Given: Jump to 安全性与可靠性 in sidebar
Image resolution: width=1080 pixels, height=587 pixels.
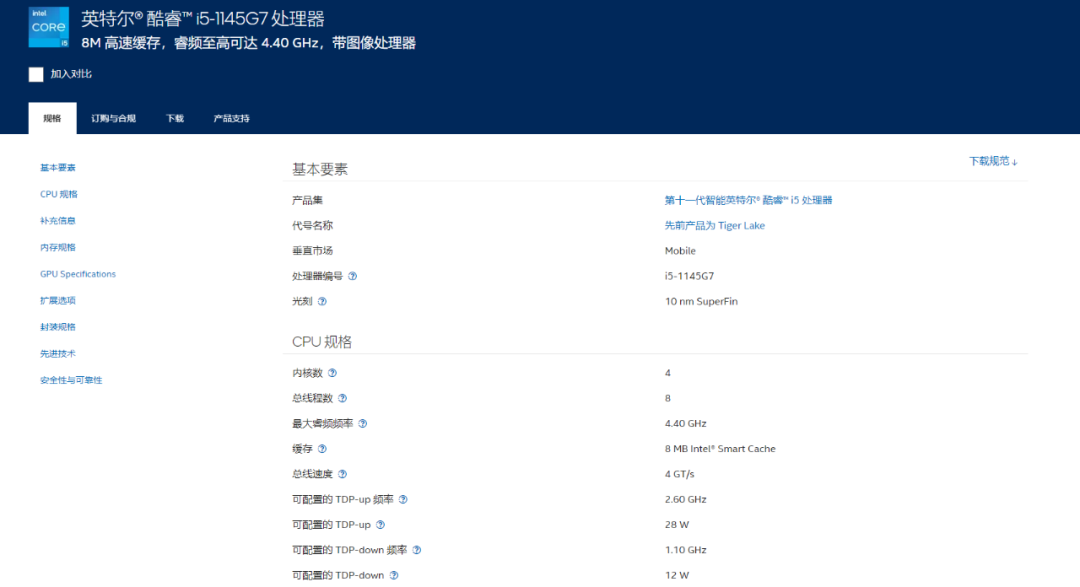Looking at the screenshot, I should (x=71, y=380).
